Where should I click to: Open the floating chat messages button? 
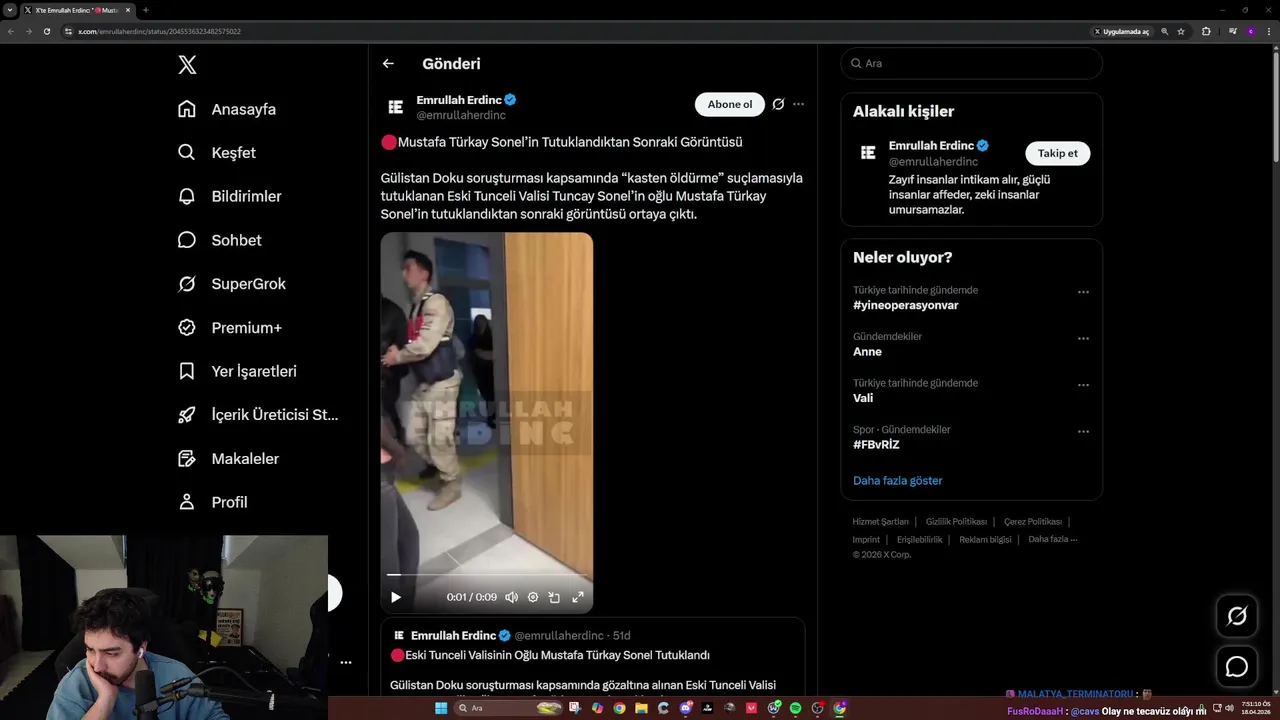tap(1237, 666)
